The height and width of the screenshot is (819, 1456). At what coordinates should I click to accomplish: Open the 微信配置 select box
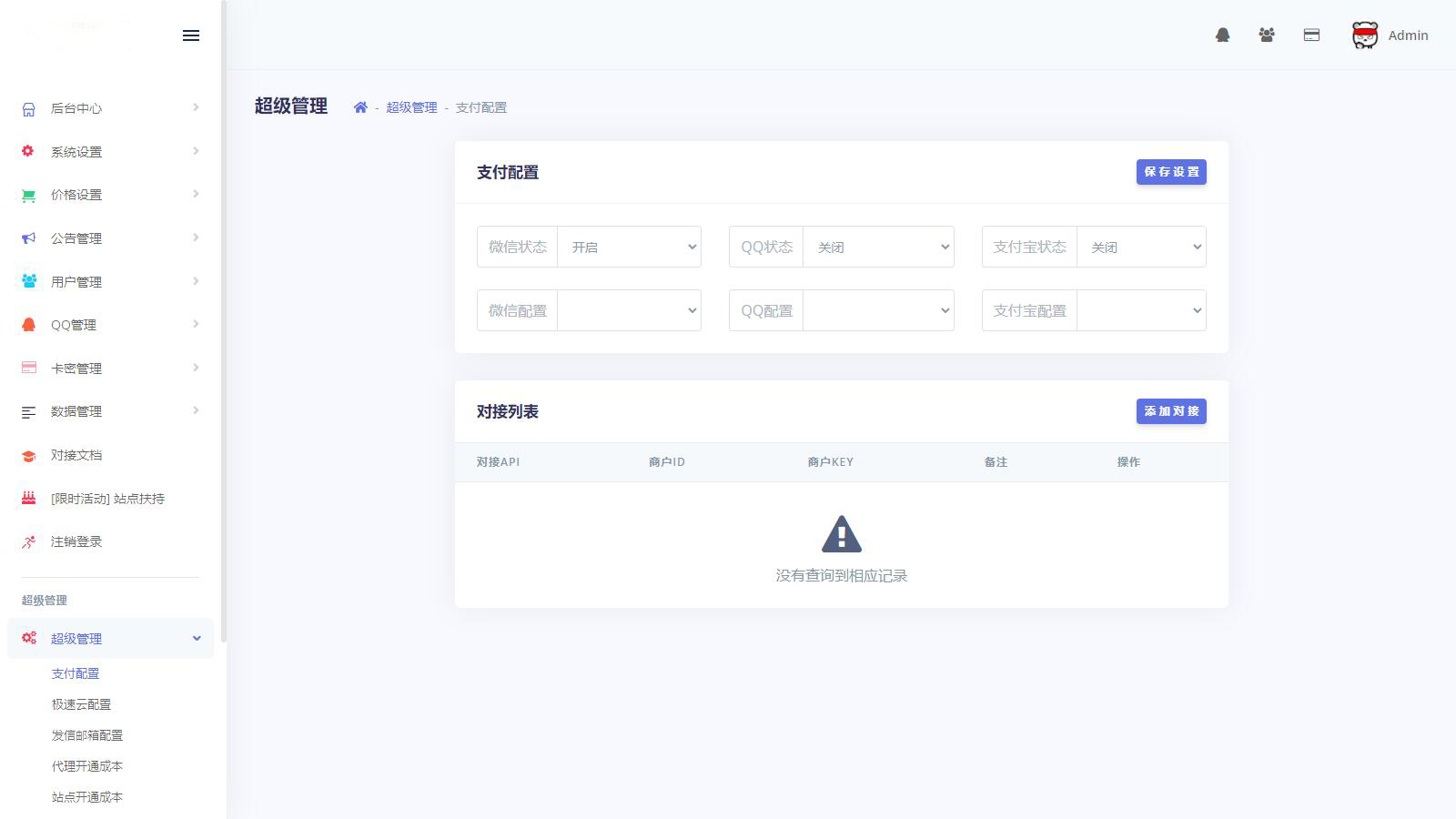[629, 310]
